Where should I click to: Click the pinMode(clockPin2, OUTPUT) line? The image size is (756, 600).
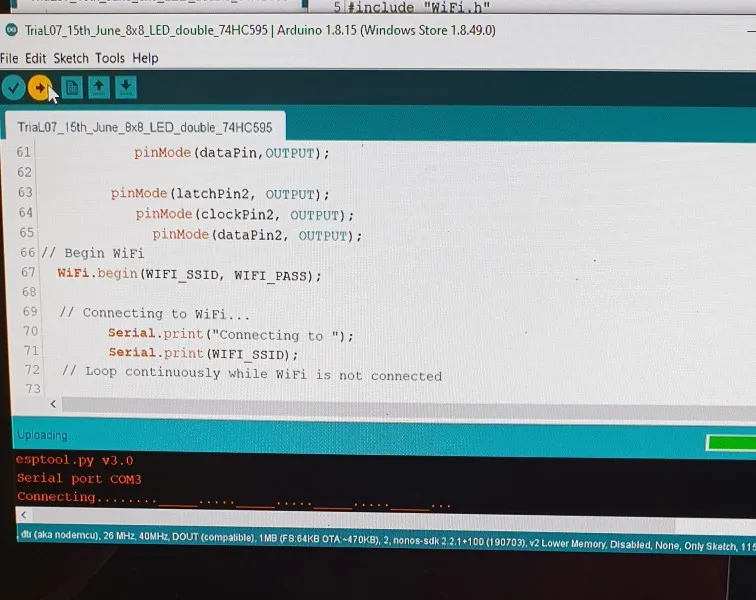244,214
